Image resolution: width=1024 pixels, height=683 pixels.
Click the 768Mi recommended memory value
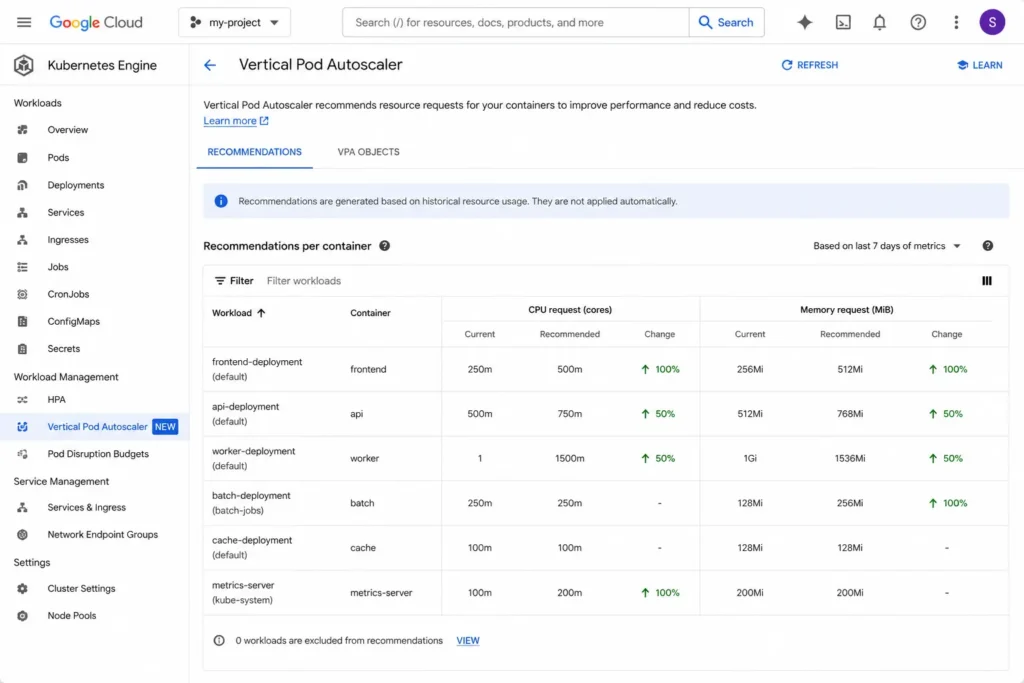pos(850,414)
